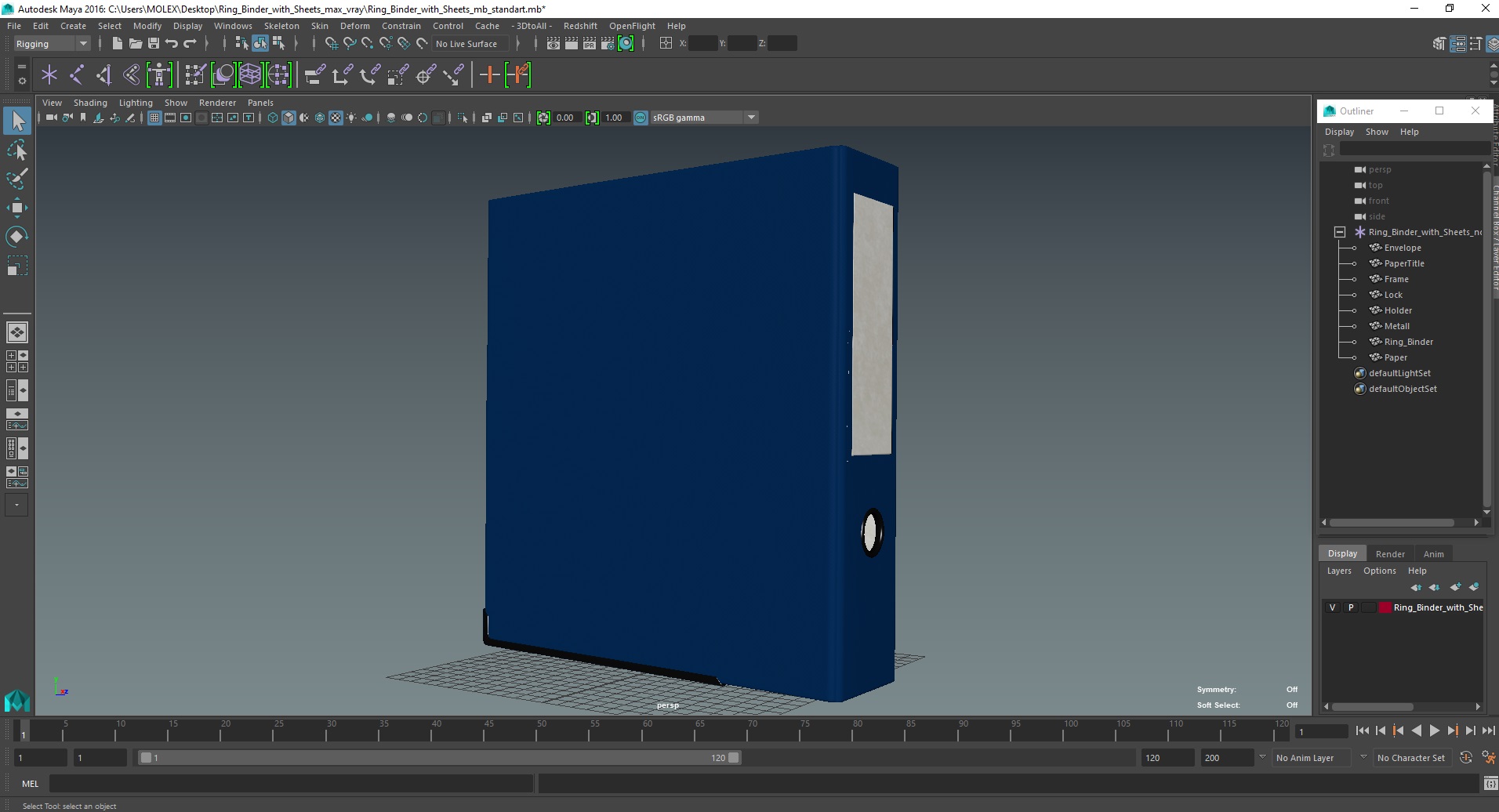This screenshot has height=812, width=1499.
Task: Open the No Character Set dropdown
Action: click(1414, 758)
